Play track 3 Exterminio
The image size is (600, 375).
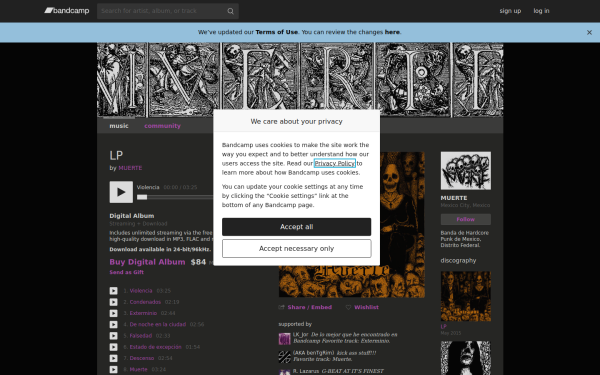(x=114, y=313)
